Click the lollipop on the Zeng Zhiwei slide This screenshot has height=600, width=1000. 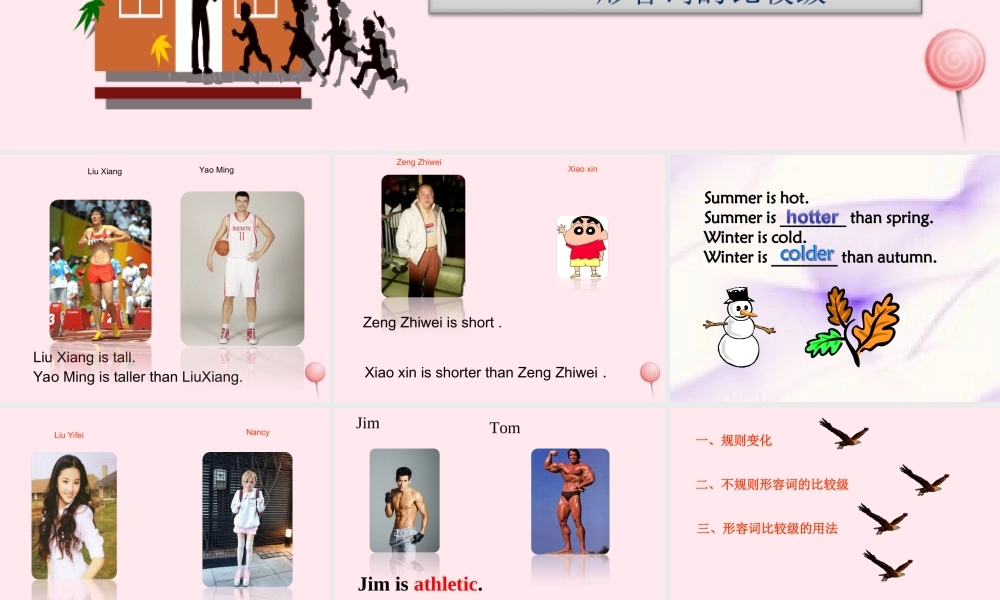(651, 379)
